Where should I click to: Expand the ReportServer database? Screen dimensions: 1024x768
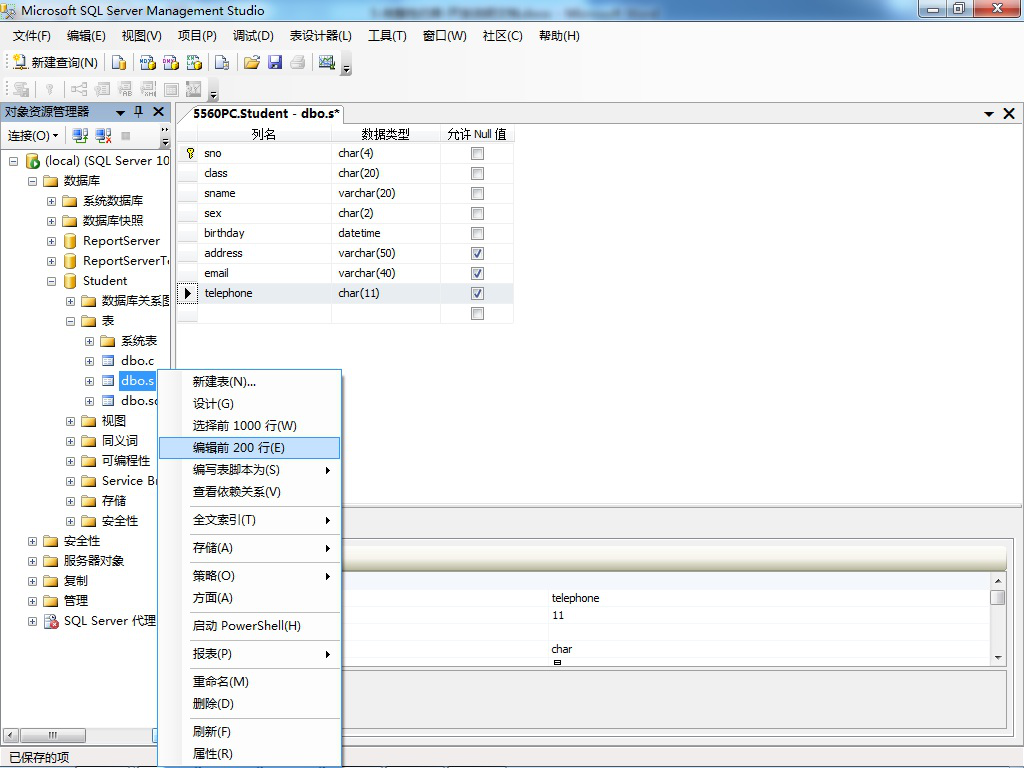51,241
